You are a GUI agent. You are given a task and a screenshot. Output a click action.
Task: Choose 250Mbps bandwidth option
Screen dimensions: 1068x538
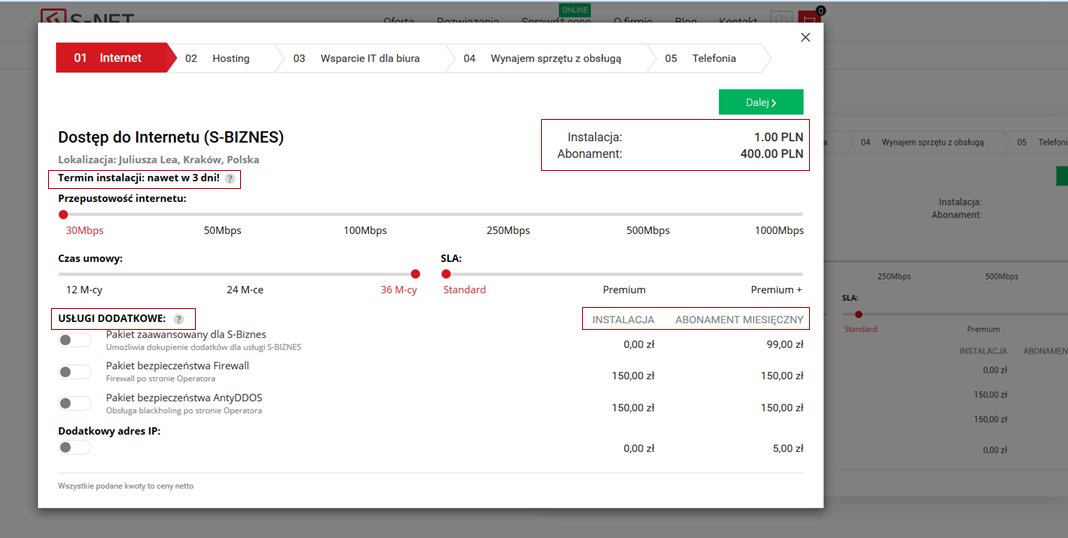pos(508,230)
